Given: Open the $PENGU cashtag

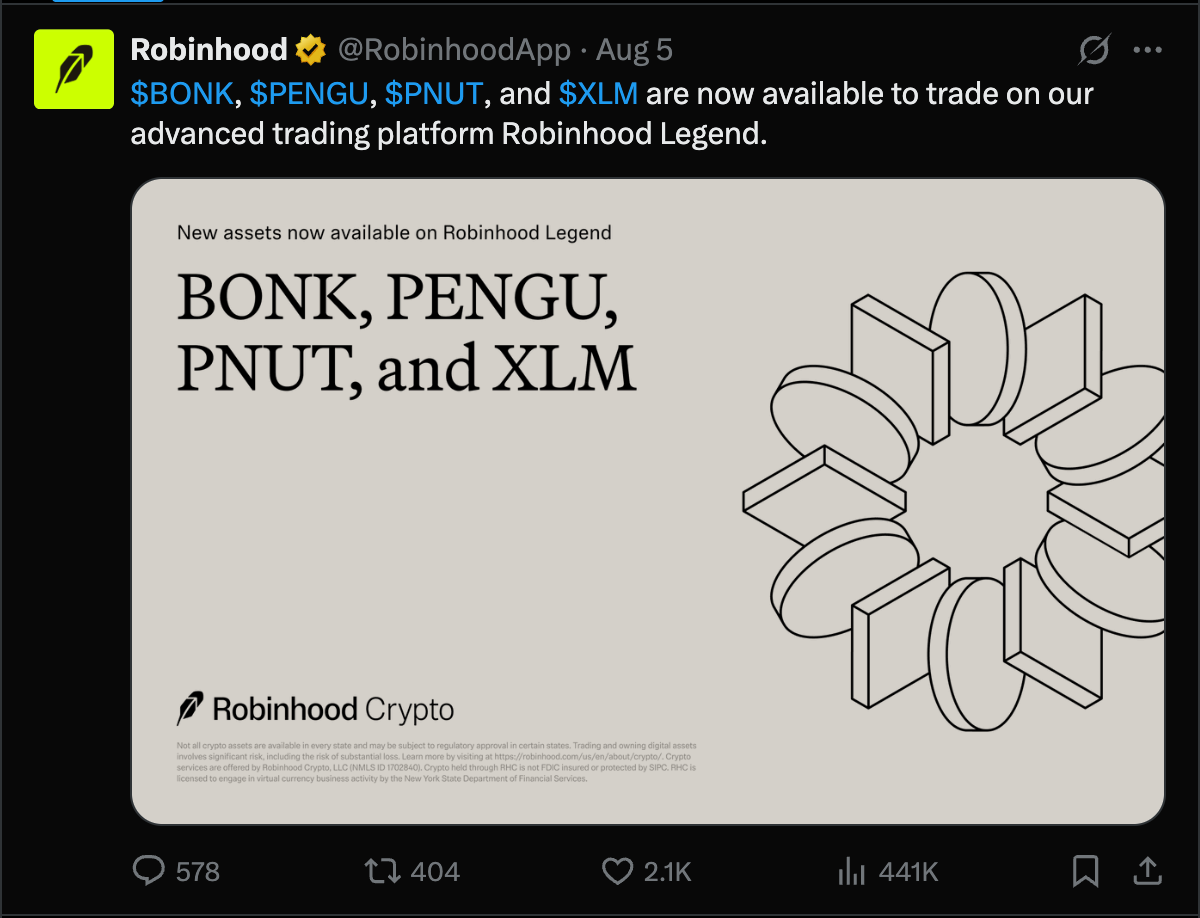Looking at the screenshot, I should click(x=305, y=93).
